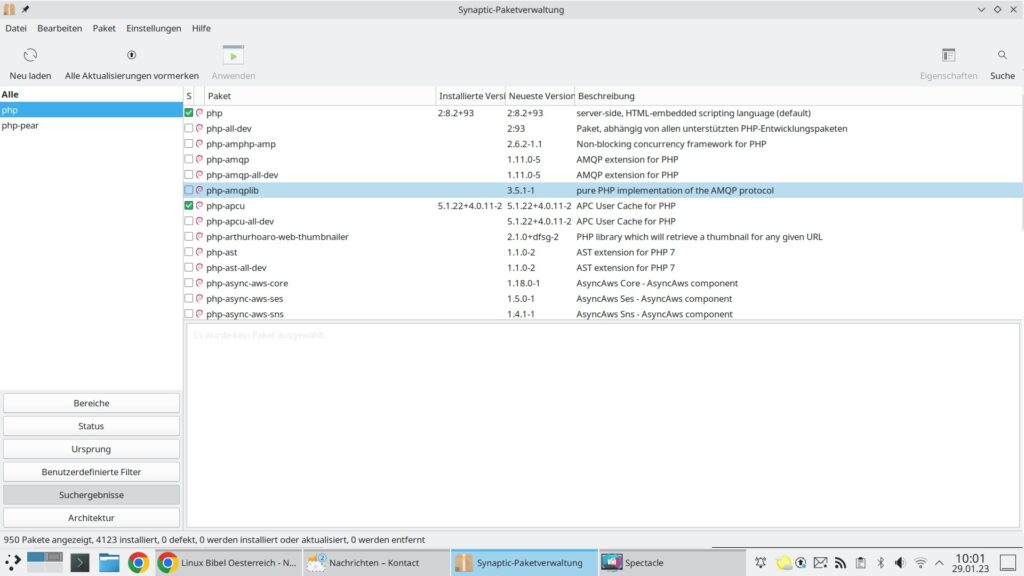Open the notifications bell in system tray
This screenshot has height=576, width=1024.
tap(761, 562)
